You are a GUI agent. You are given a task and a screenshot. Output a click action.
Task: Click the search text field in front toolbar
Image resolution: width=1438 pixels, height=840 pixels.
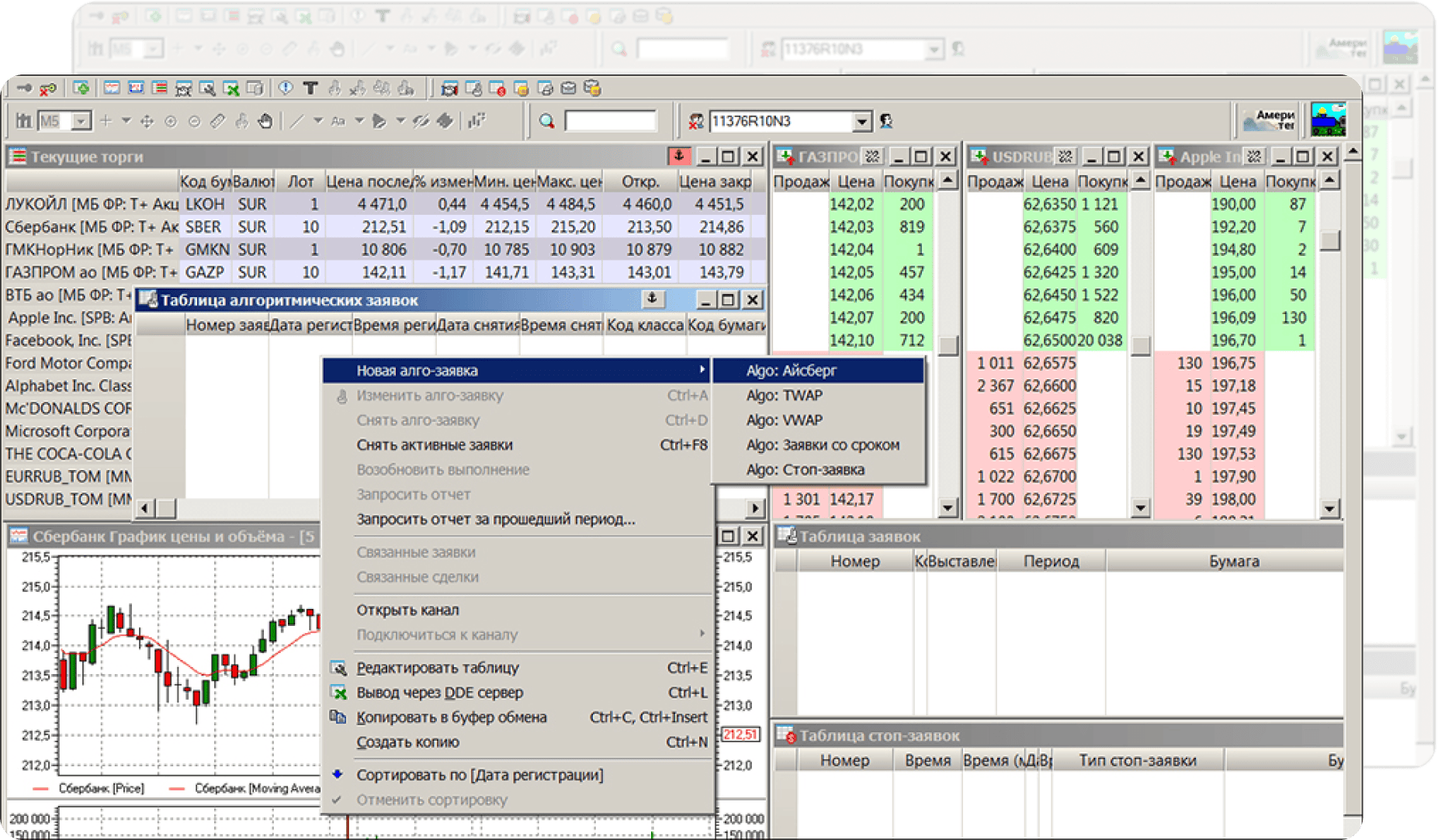pyautogui.click(x=610, y=121)
